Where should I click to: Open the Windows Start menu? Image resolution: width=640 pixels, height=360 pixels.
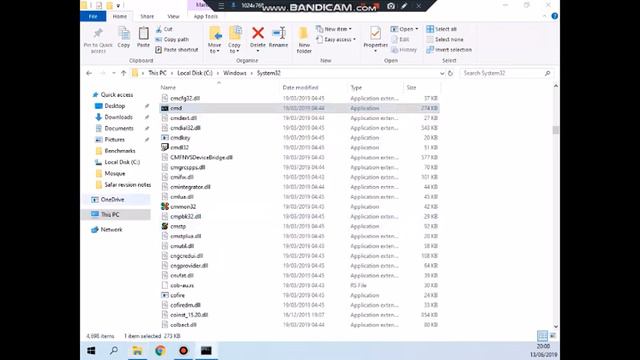click(91, 351)
